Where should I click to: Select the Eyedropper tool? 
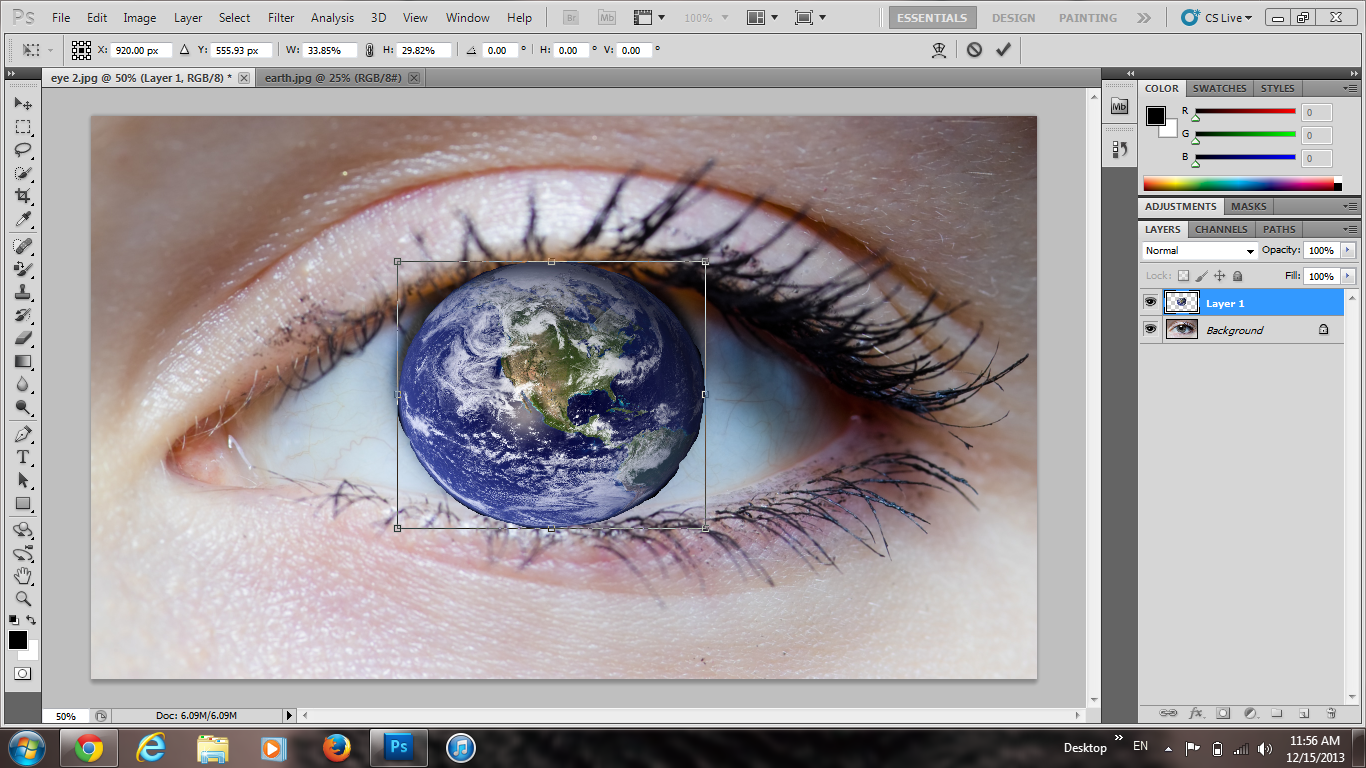[22, 219]
